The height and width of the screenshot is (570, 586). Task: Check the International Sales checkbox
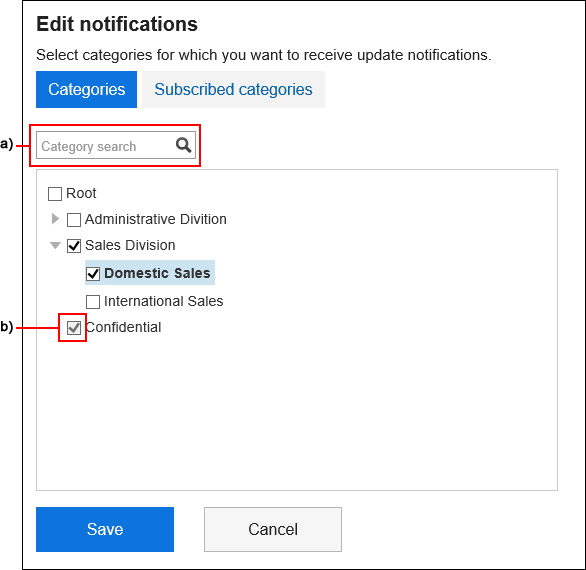(93, 302)
